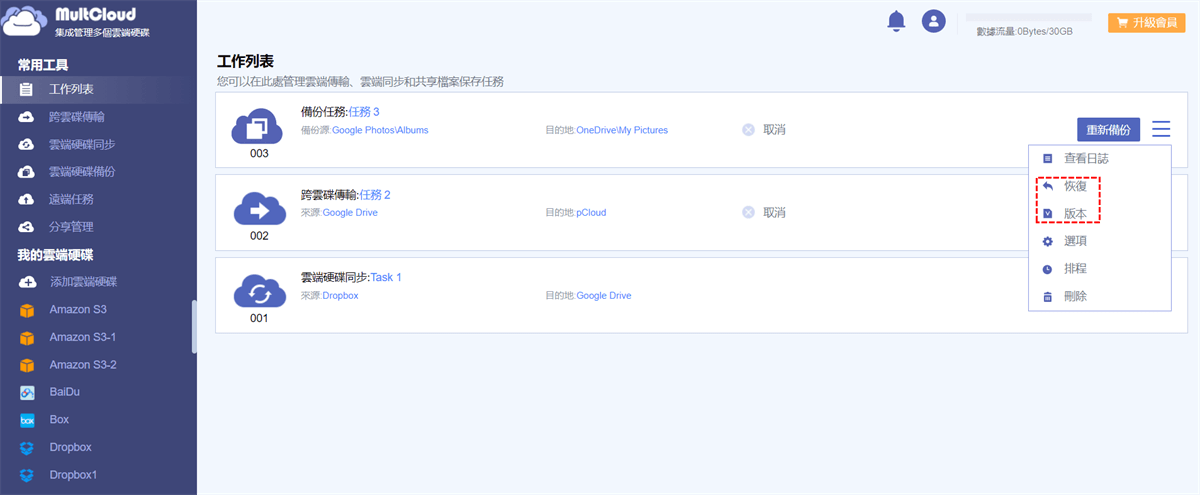Click the Amazon S3-2 drive icon
Viewport: 1200px width, 495px height.
[27, 365]
